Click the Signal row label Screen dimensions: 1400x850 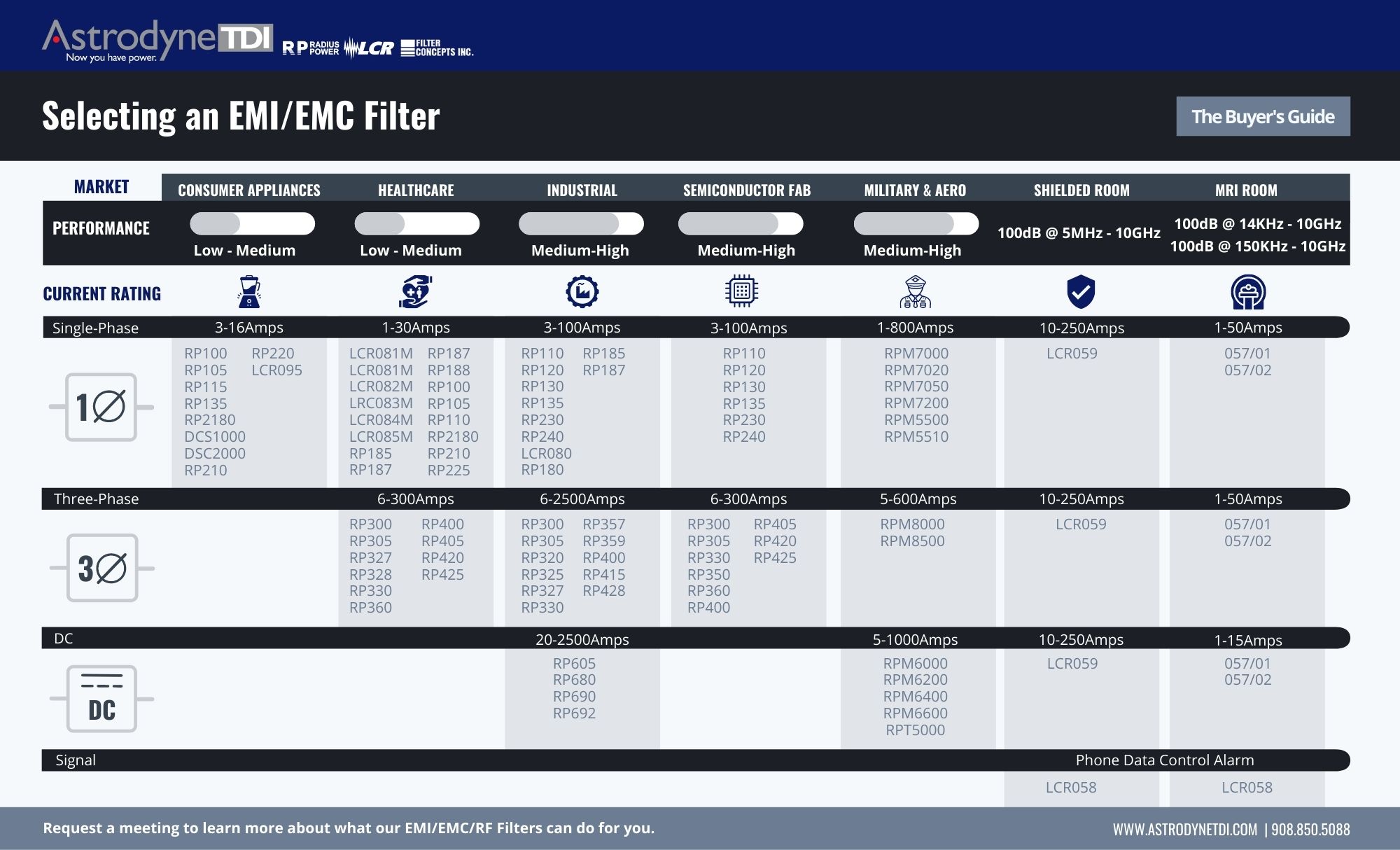pyautogui.click(x=76, y=760)
